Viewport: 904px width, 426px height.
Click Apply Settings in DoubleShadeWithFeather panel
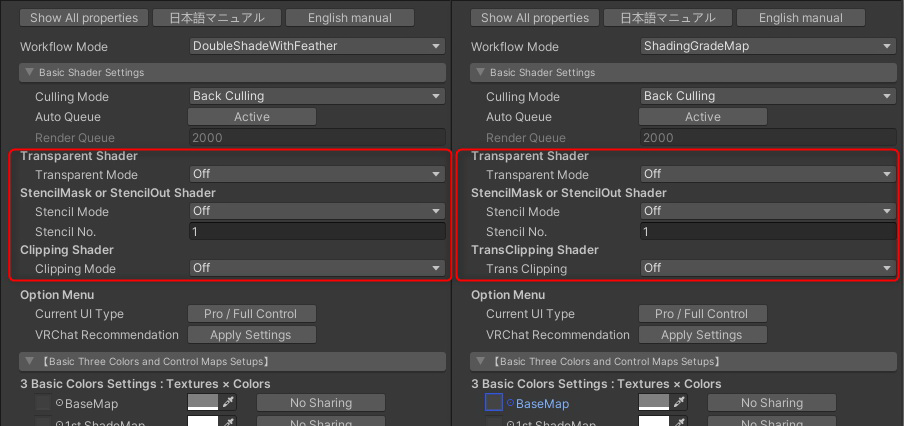coord(252,335)
